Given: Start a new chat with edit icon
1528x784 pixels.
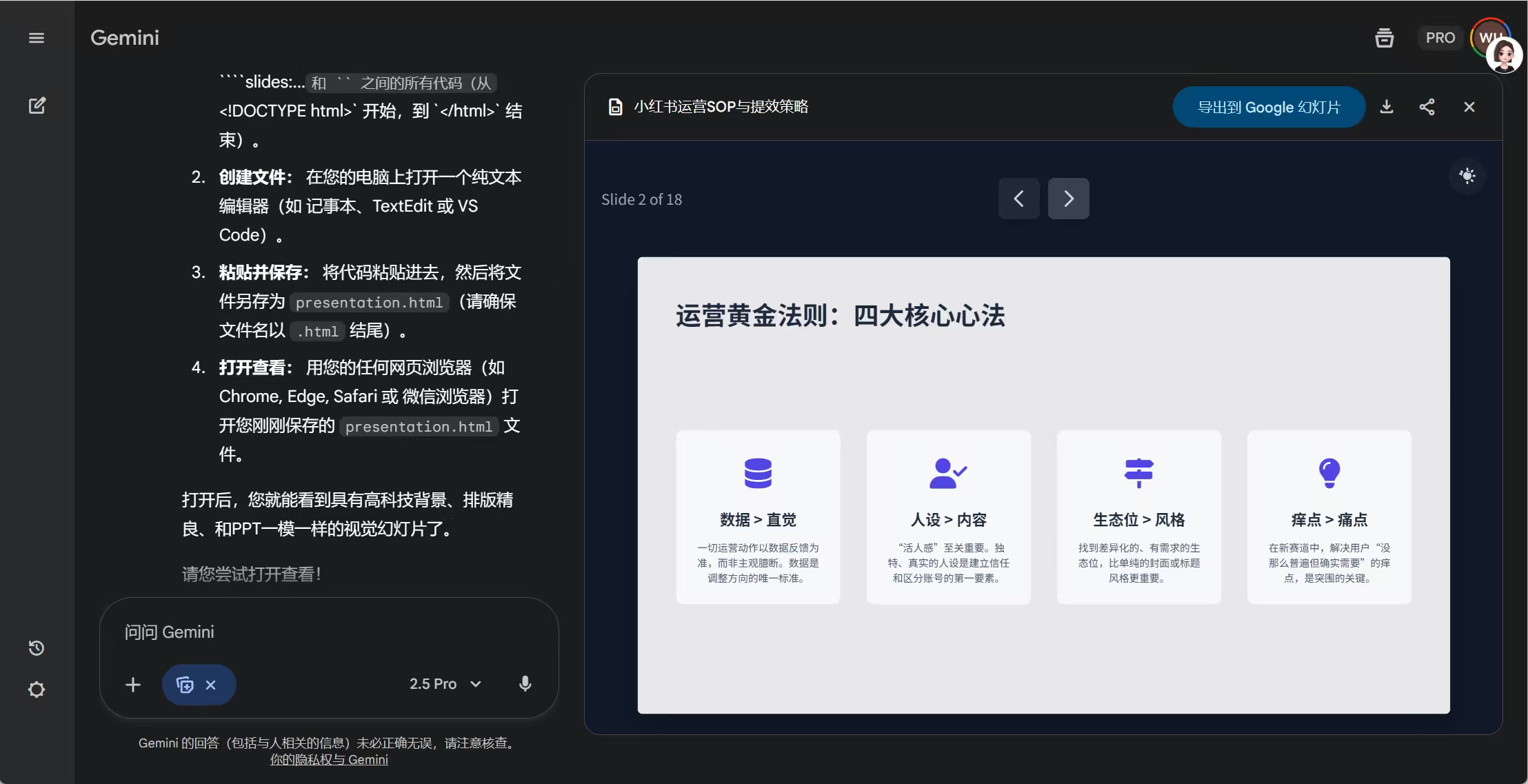Looking at the screenshot, I should pos(37,105).
